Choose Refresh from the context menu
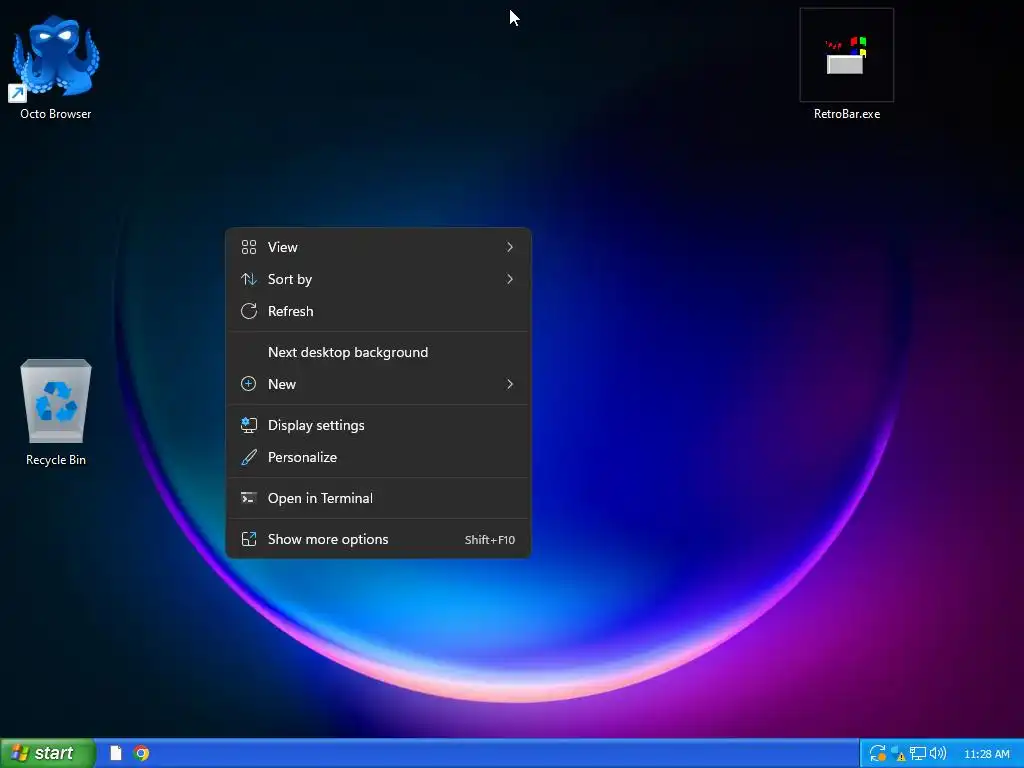Viewport: 1024px width, 768px height. pyautogui.click(x=378, y=311)
